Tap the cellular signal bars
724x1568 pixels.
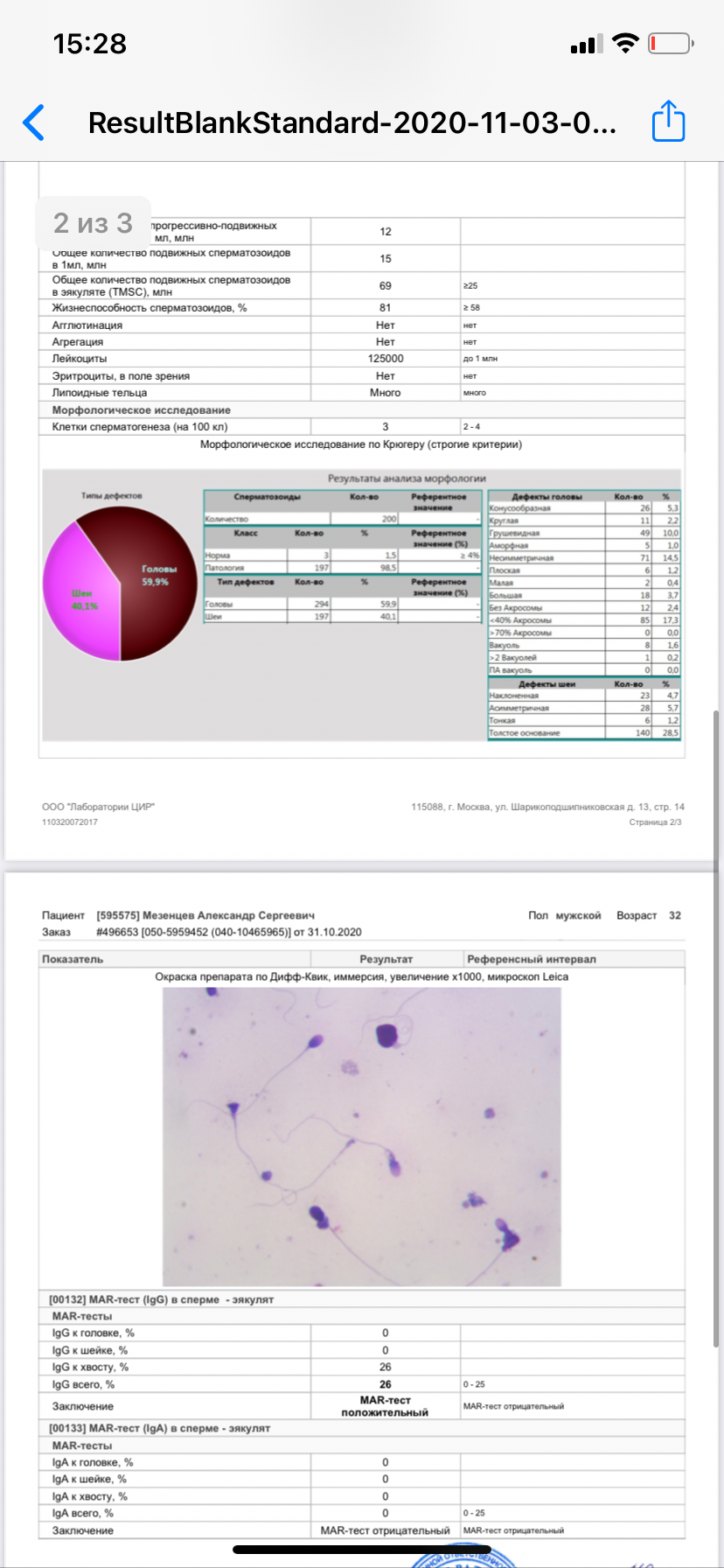(x=583, y=45)
